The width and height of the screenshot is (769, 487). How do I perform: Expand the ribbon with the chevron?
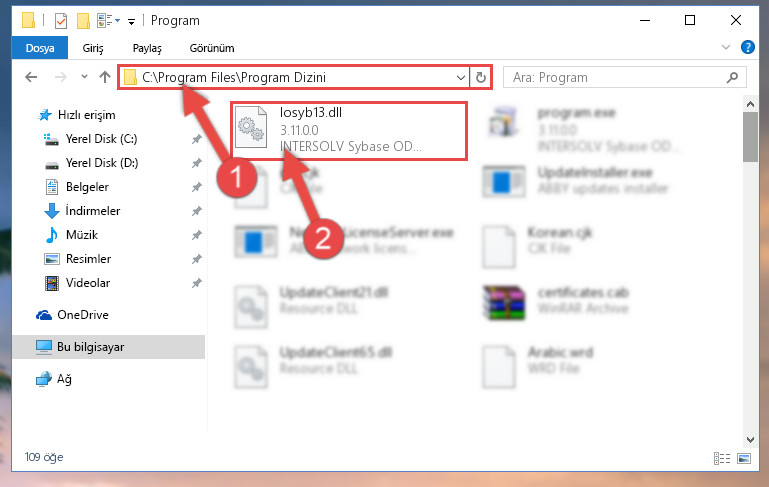[726, 47]
